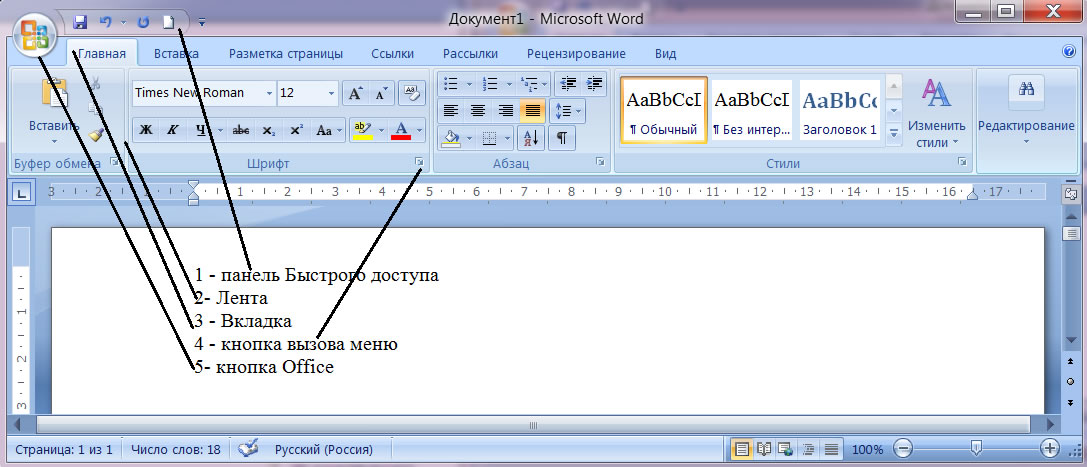Select the Заголовок 1 style
Screen dimensions: 1087x467
point(840,109)
